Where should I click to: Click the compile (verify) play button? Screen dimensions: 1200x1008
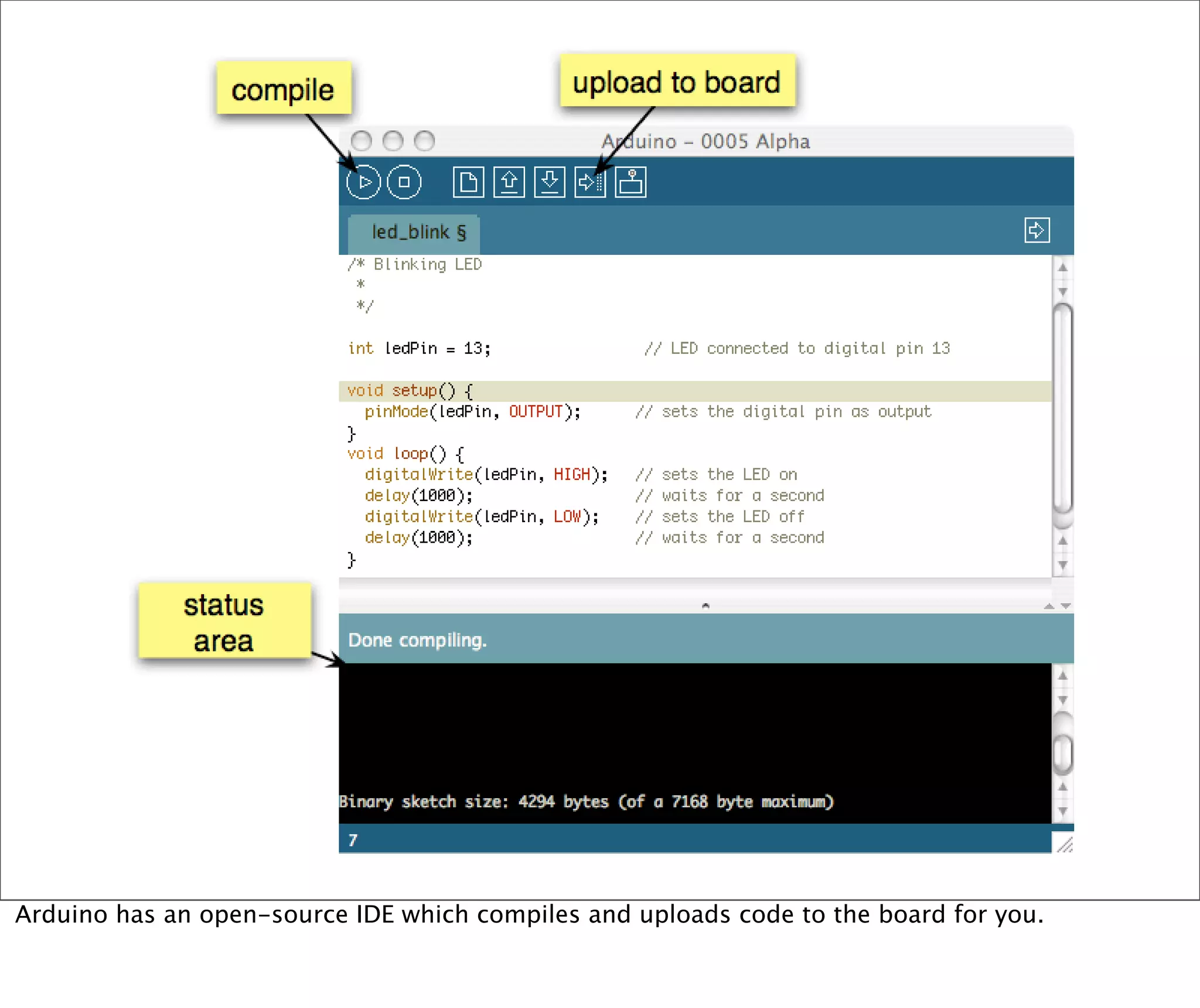[363, 182]
